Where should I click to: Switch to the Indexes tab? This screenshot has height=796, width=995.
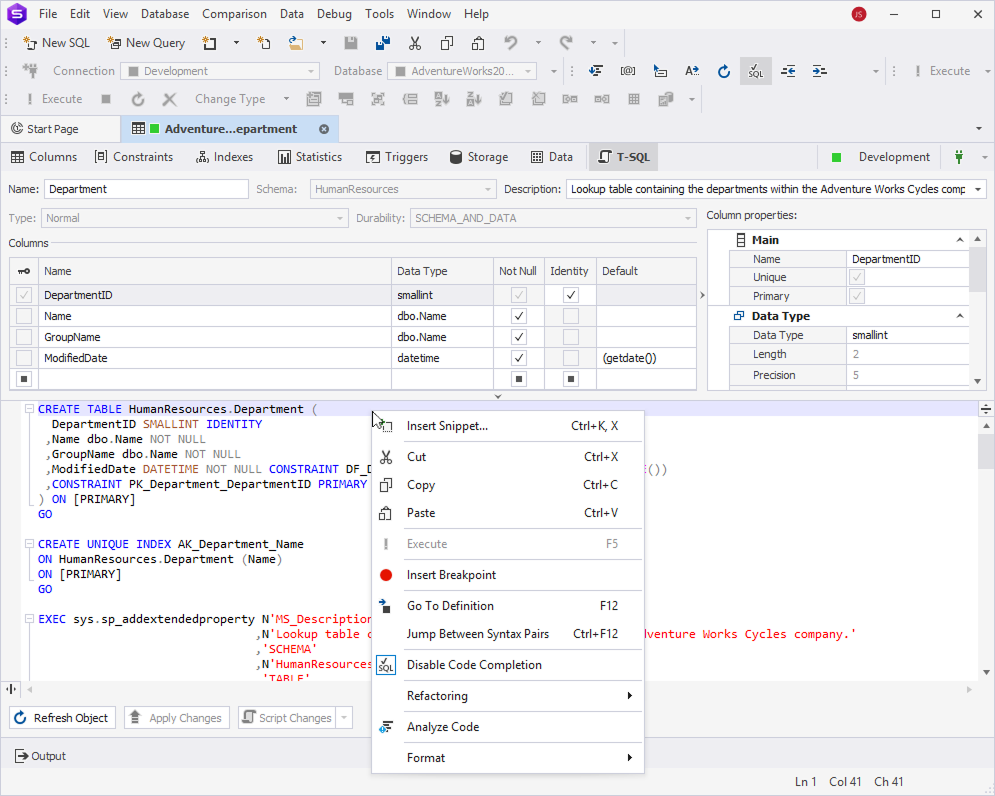(224, 157)
